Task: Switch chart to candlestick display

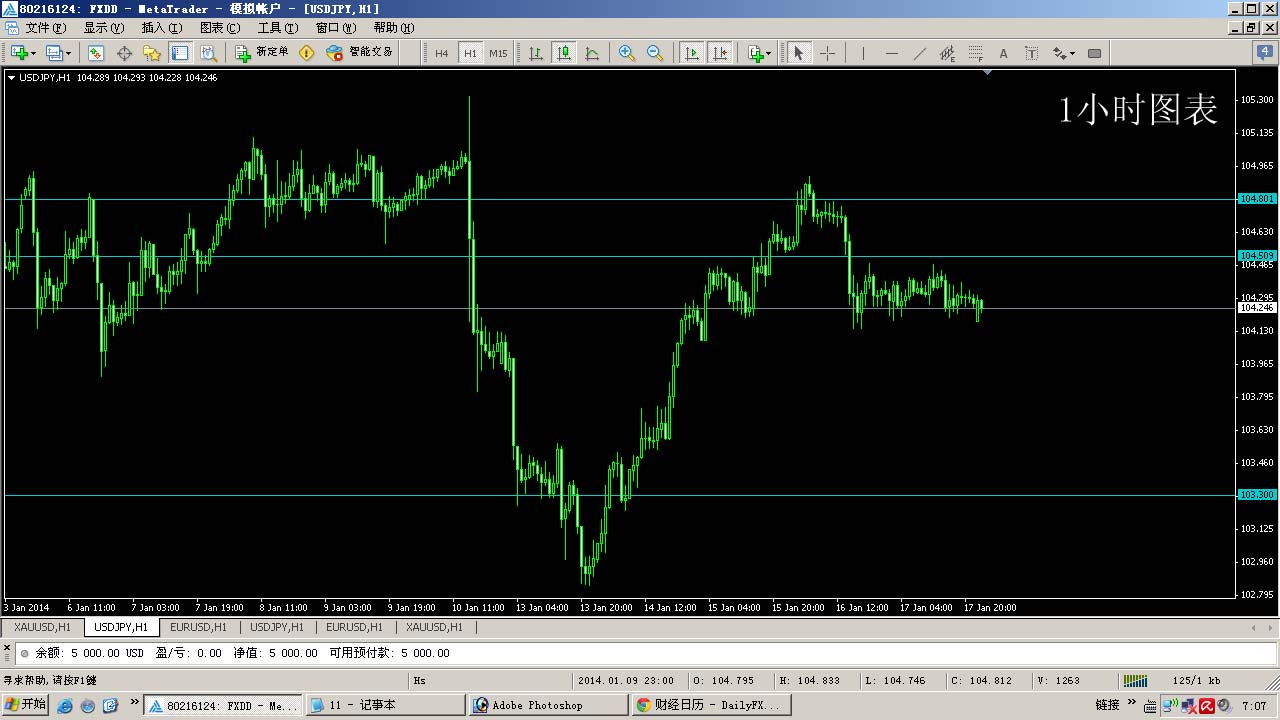Action: click(564, 53)
